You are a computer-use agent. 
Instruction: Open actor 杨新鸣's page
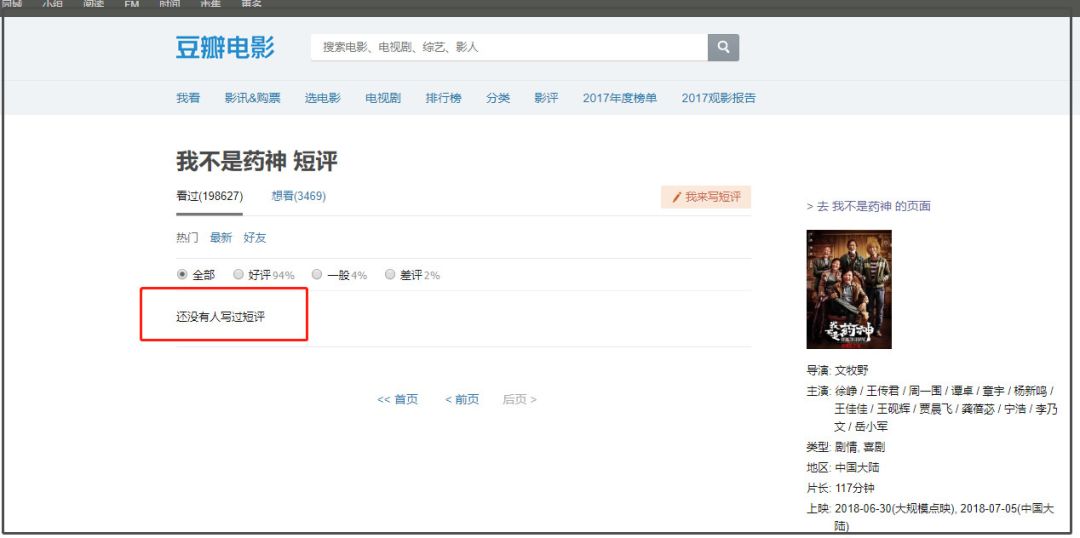coord(1031,391)
